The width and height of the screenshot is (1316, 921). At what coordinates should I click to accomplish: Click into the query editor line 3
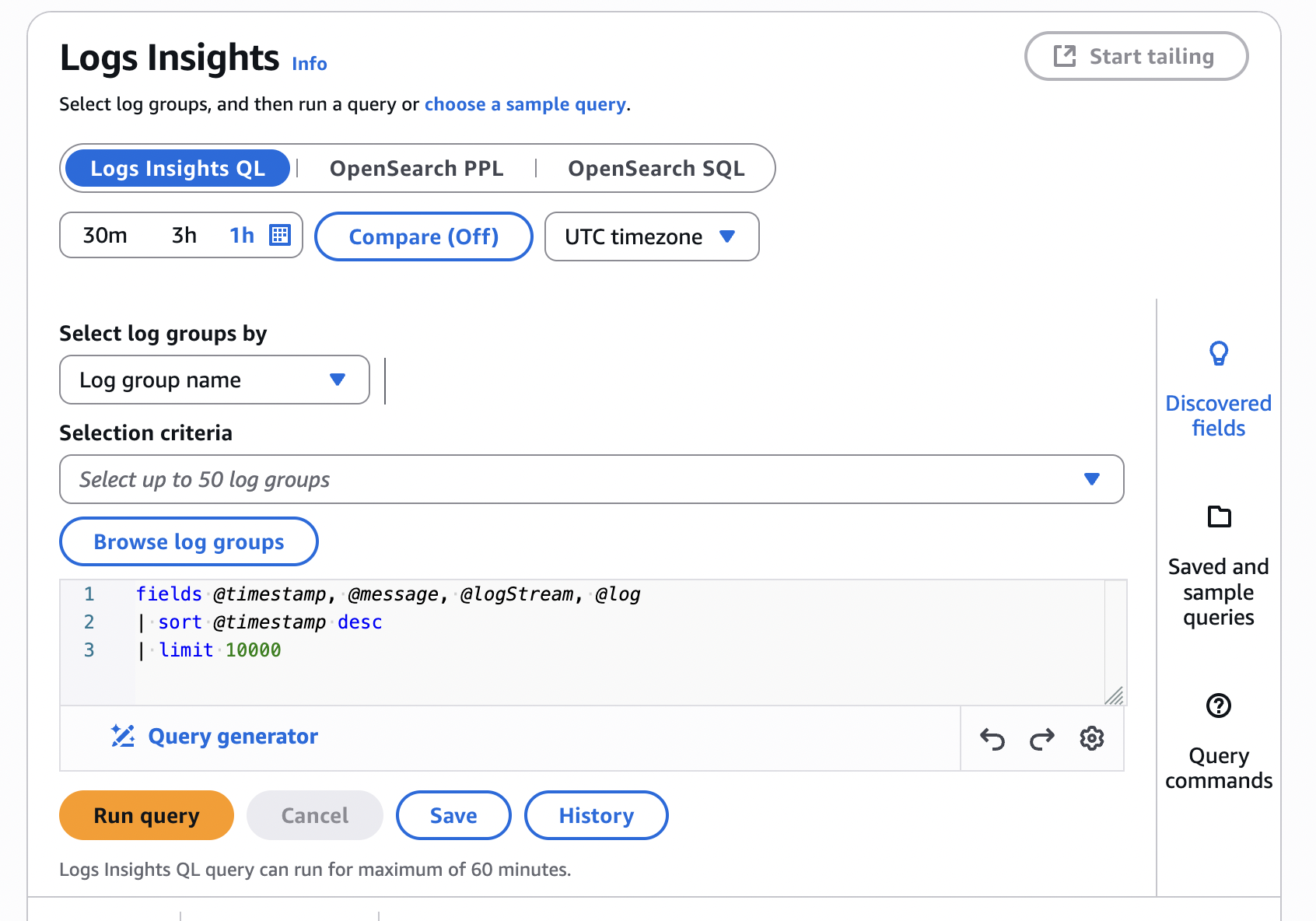click(467, 650)
